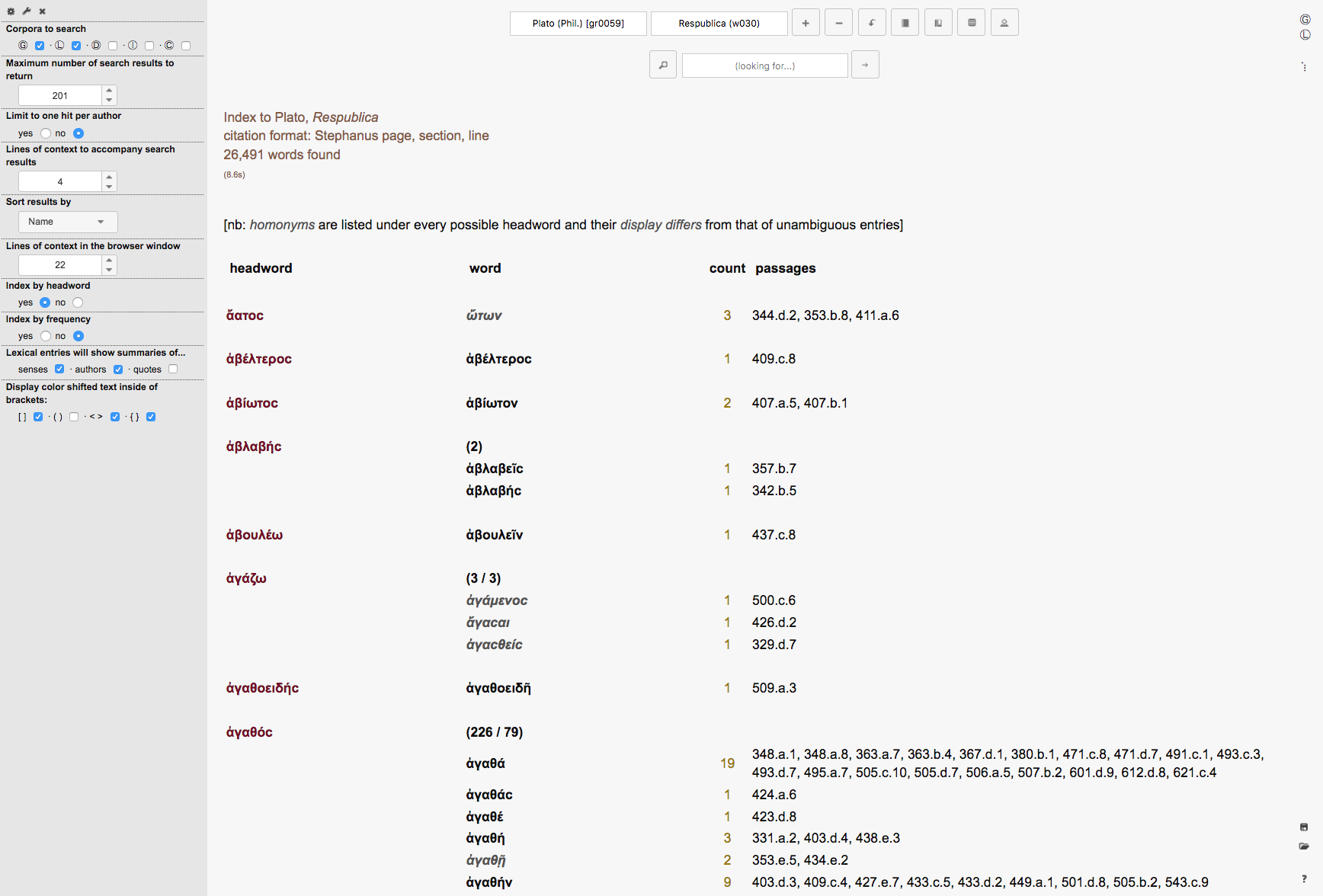The image size is (1323, 896).
Task: Select 'yes' for Limit to one hit per author
Action: pyautogui.click(x=46, y=133)
